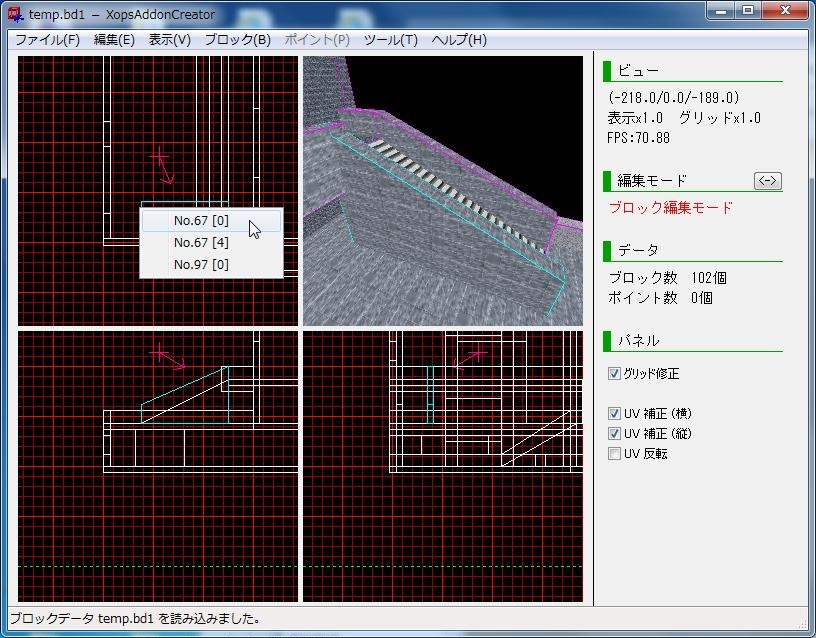The height and width of the screenshot is (638, 816).
Task: Toggle the グリッド修正 checkbox
Action: (x=614, y=374)
